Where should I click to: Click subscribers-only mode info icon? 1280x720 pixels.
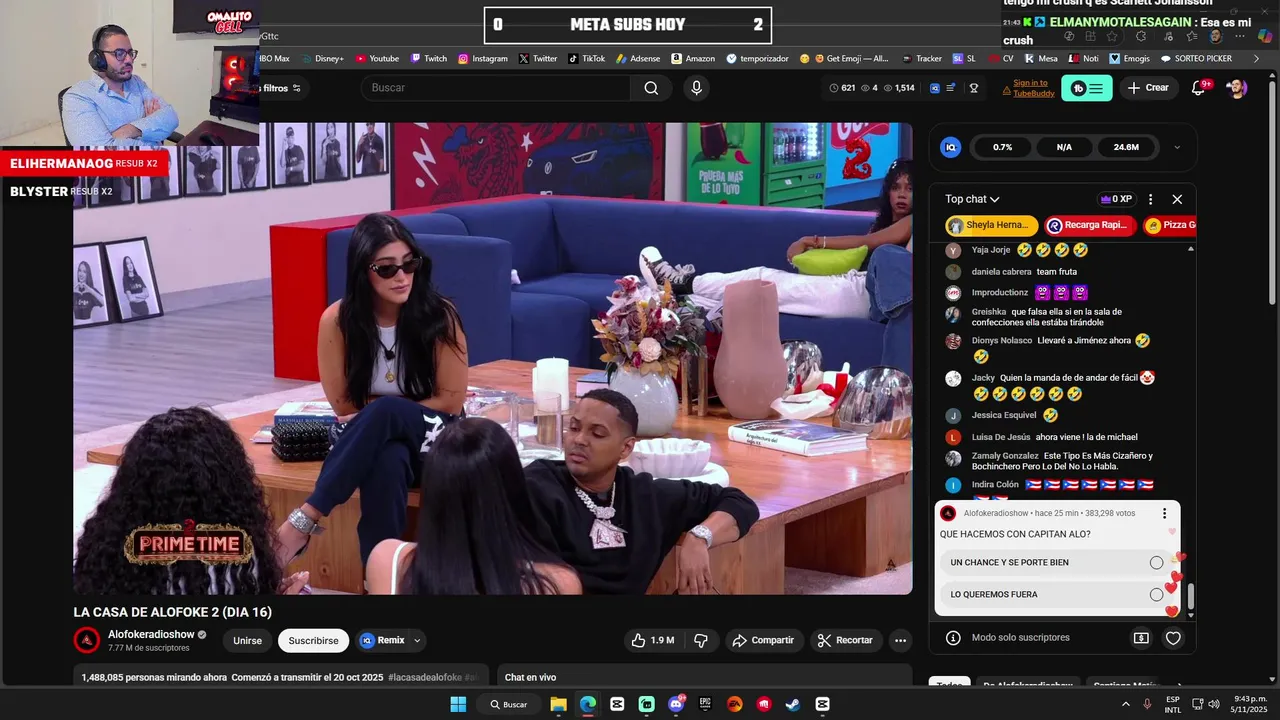(x=953, y=638)
